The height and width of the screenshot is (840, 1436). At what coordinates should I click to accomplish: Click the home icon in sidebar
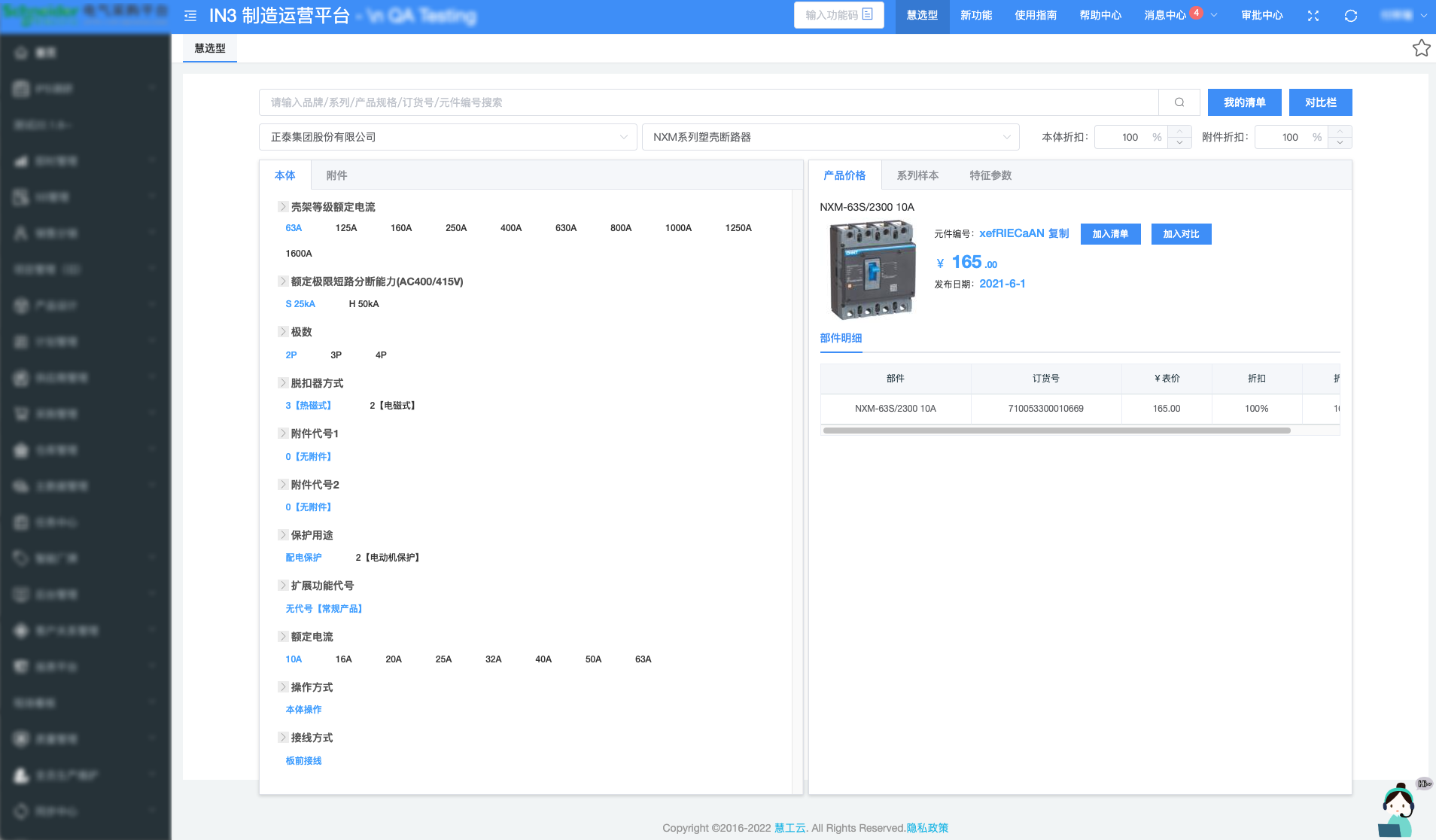(21, 53)
